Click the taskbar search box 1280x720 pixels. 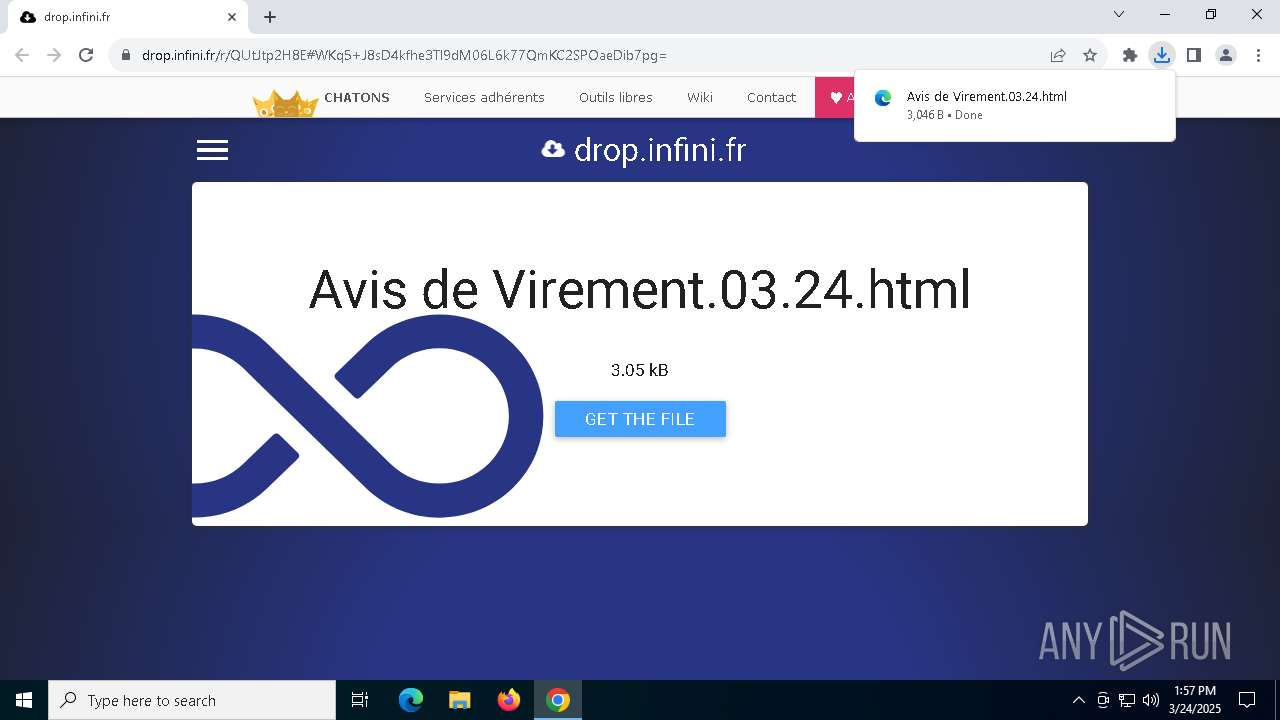pyautogui.click(x=192, y=700)
